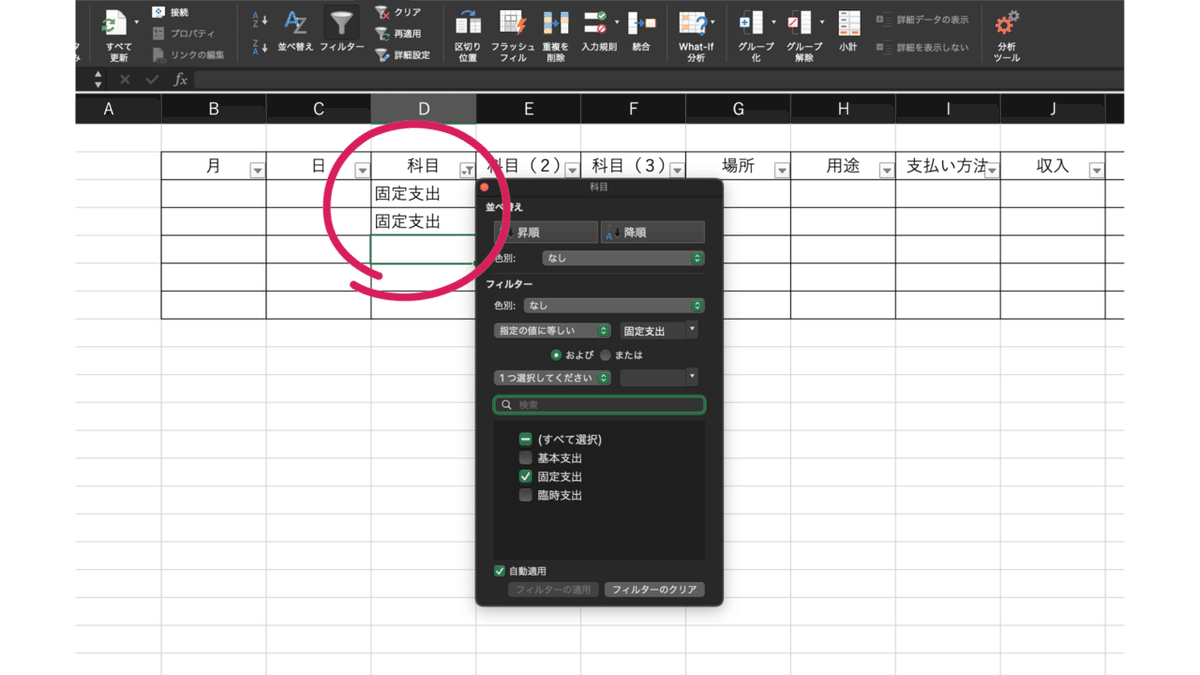Click 詳細を表示しない hide detail

tap(922, 47)
